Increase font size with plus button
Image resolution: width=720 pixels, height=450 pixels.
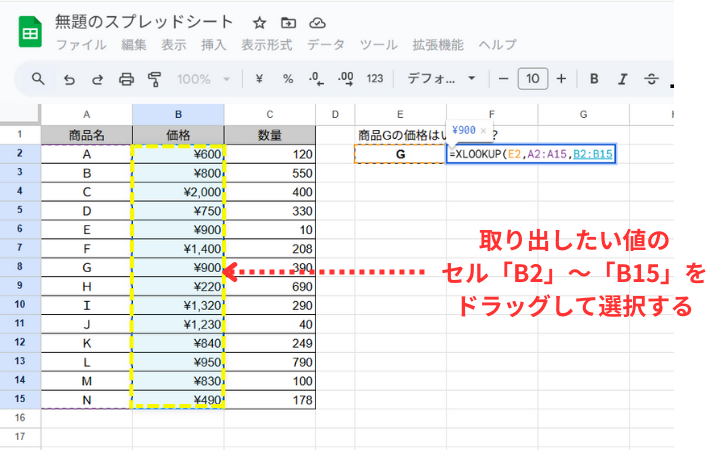[561, 79]
